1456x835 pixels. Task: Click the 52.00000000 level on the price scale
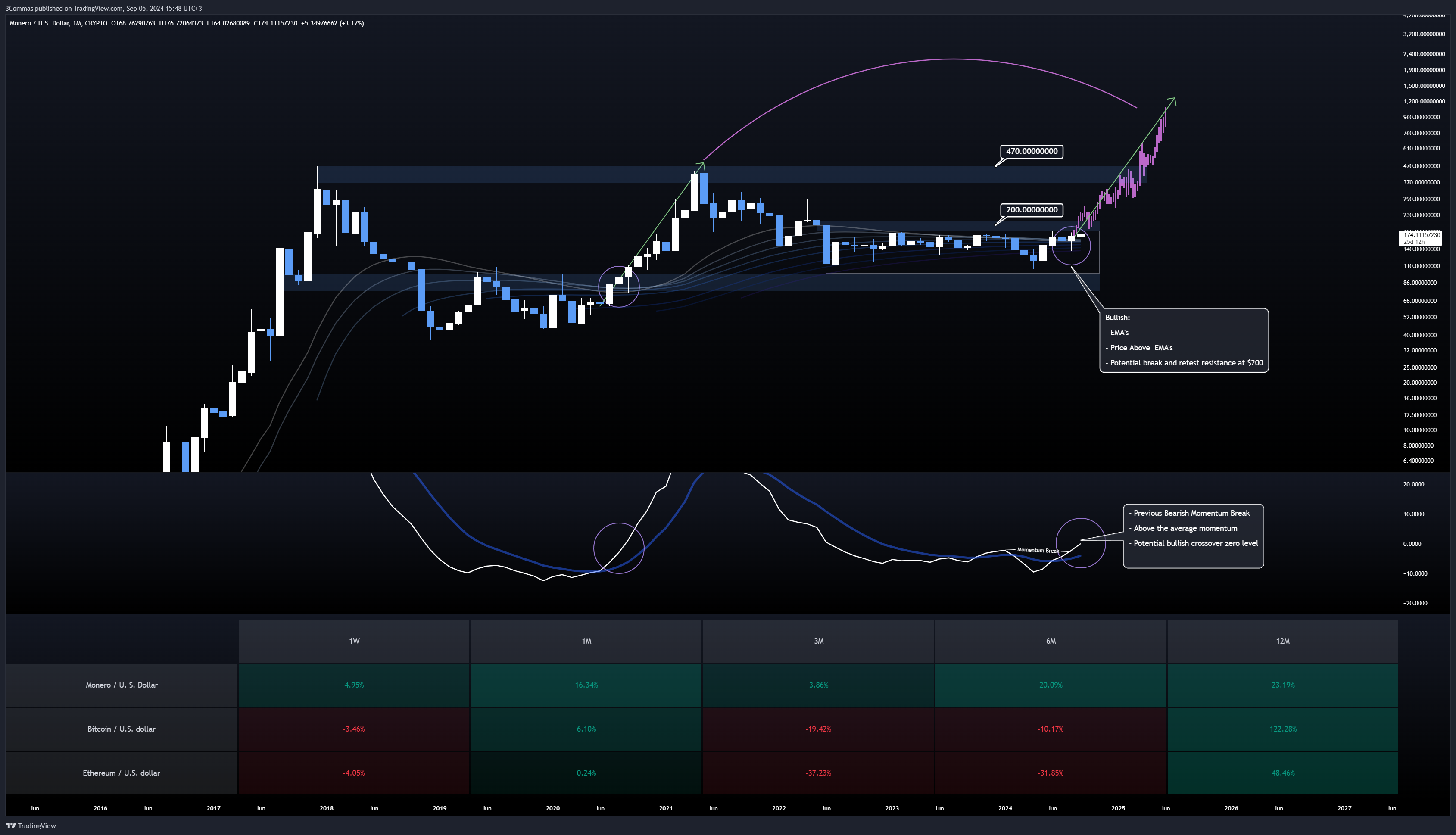1420,318
